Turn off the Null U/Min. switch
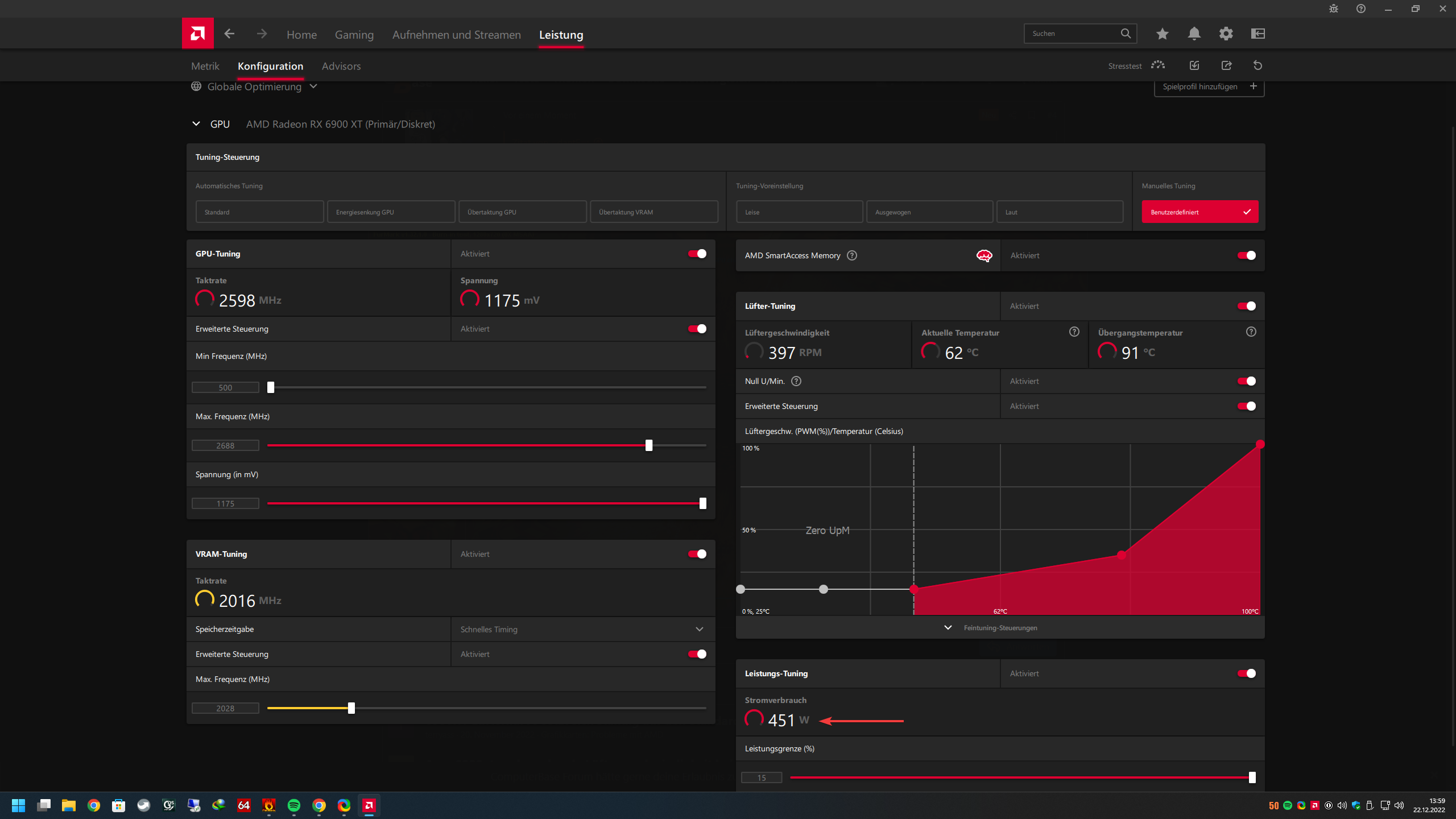1456x819 pixels. pos(1246,381)
